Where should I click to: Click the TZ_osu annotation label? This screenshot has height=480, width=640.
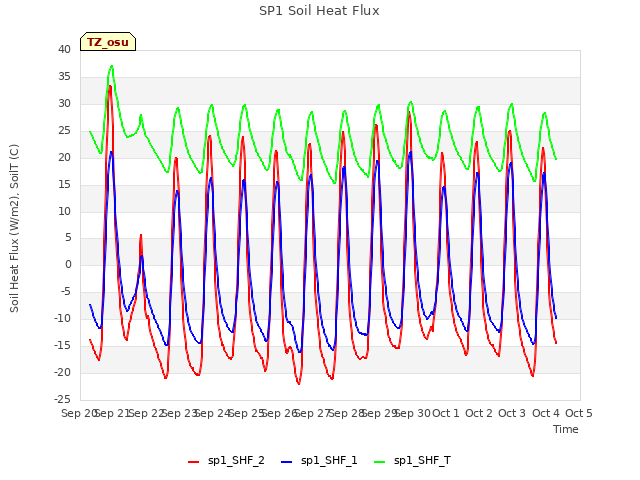click(x=108, y=42)
